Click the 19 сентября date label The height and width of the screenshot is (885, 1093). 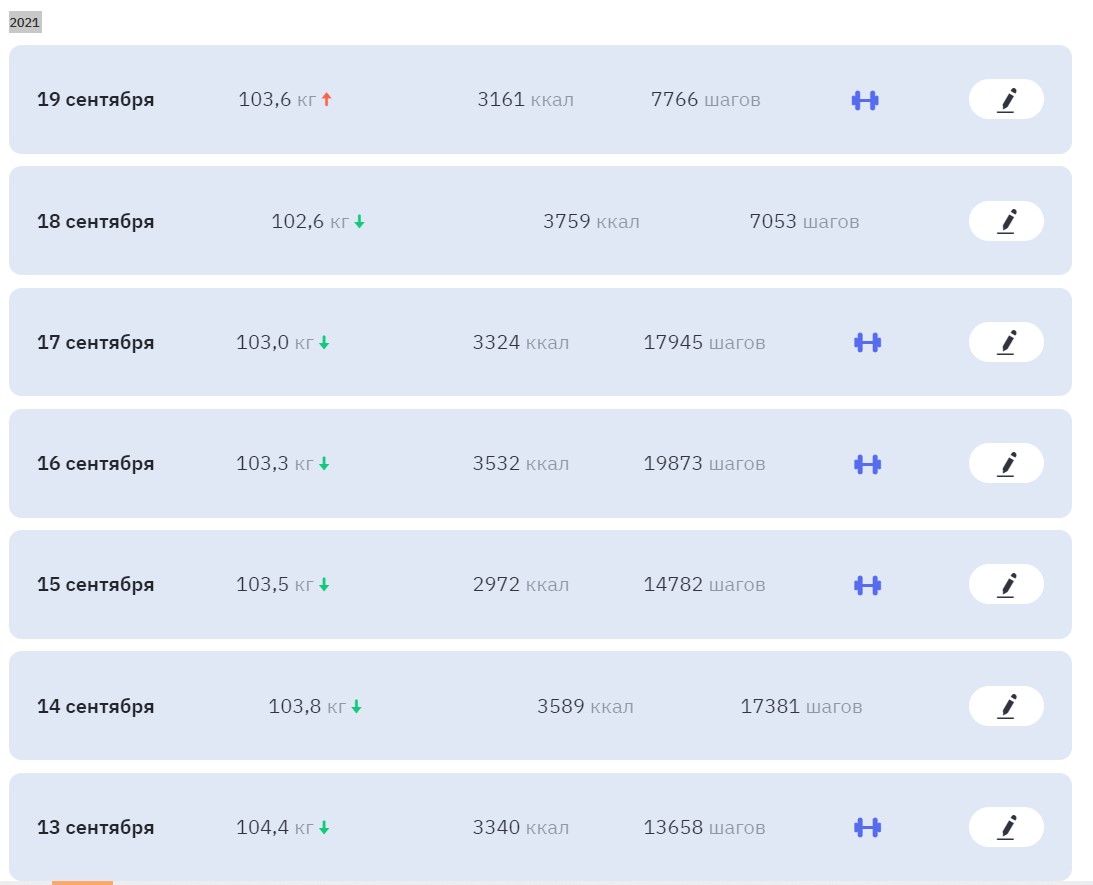96,100
